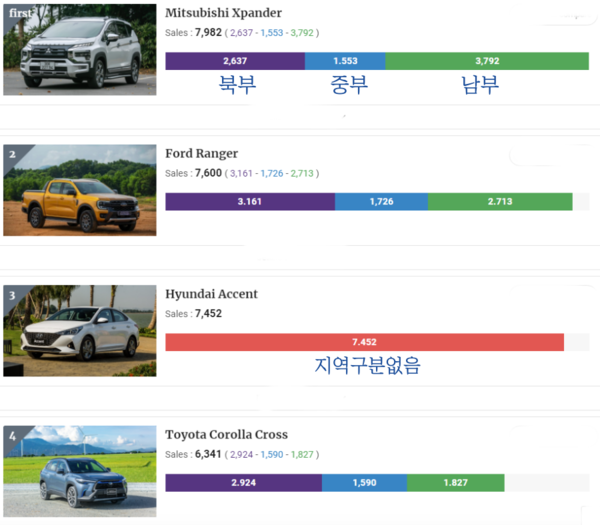Click the Hyundai Accent title
This screenshot has height=525, width=600.
[x=211, y=294]
